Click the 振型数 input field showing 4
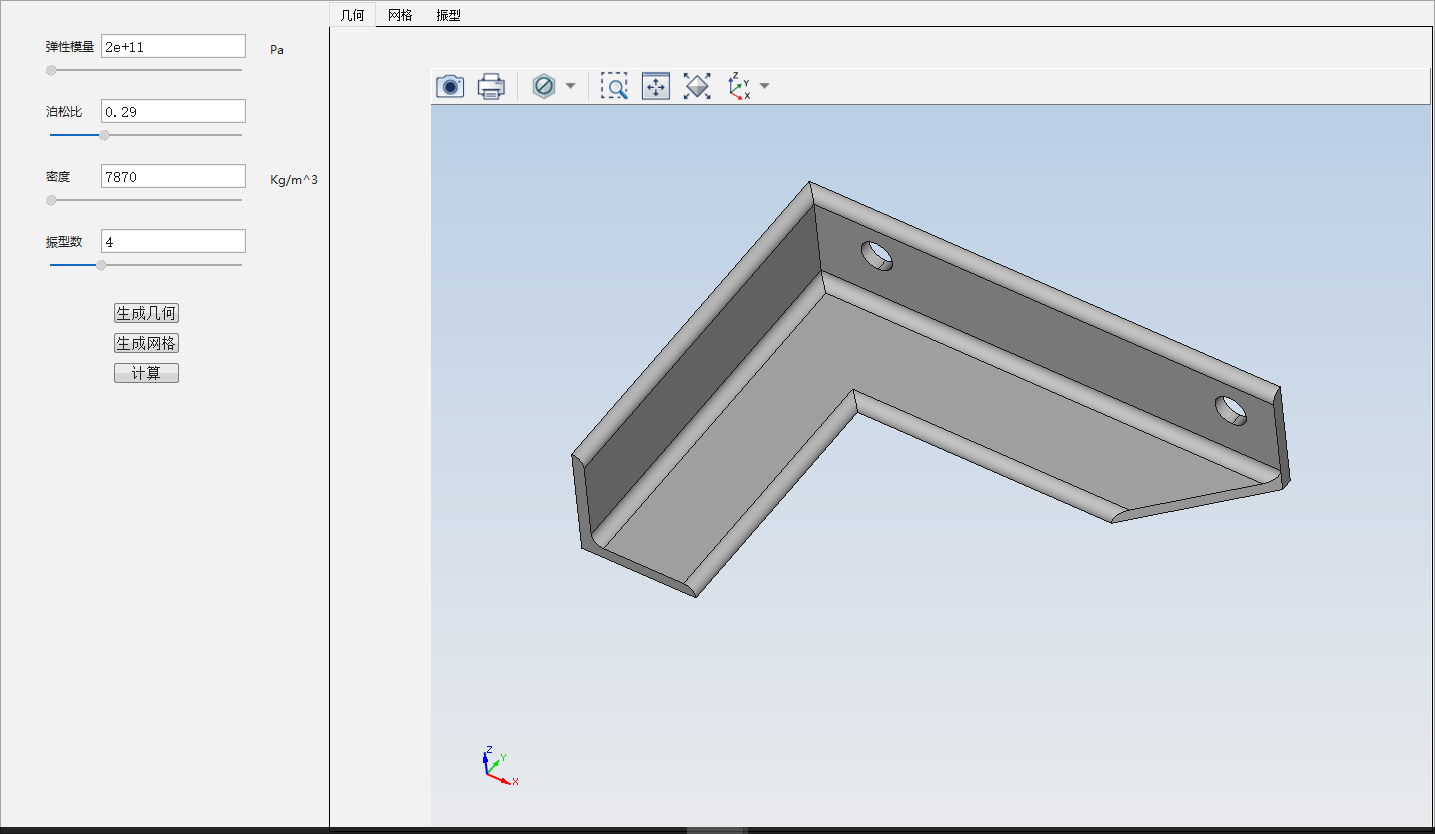 coord(173,241)
